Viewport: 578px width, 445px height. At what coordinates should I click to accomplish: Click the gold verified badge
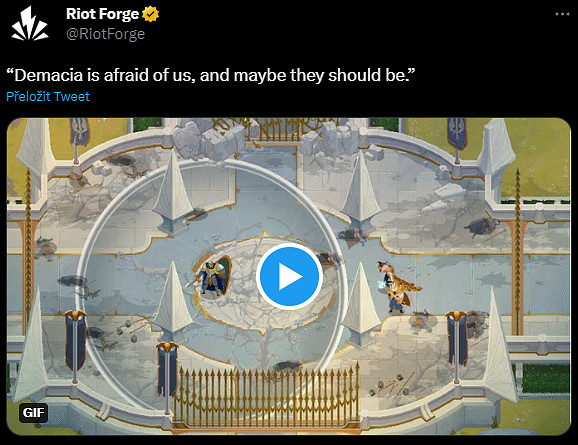click(x=150, y=14)
